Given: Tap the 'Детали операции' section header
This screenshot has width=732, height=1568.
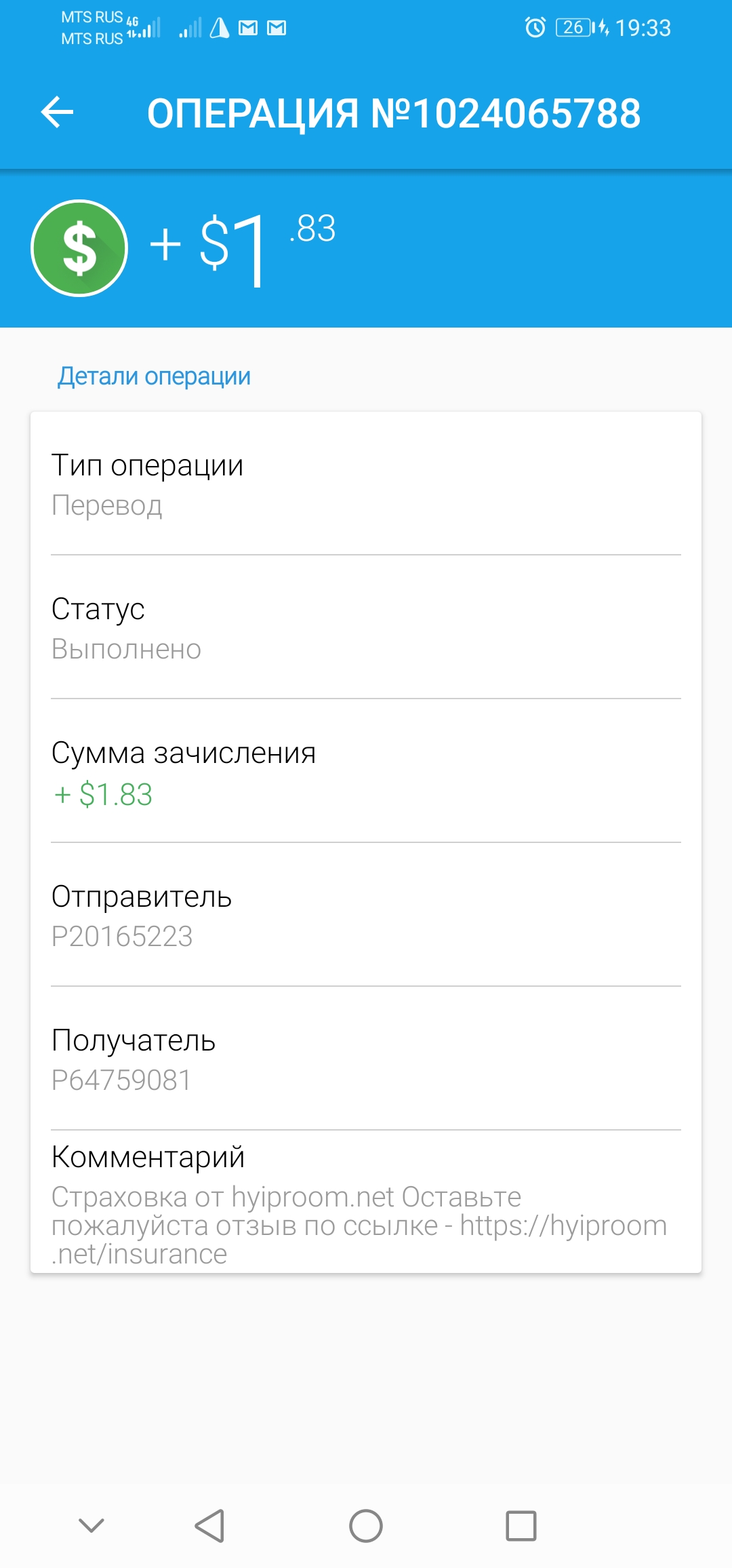Looking at the screenshot, I should pos(154,376).
